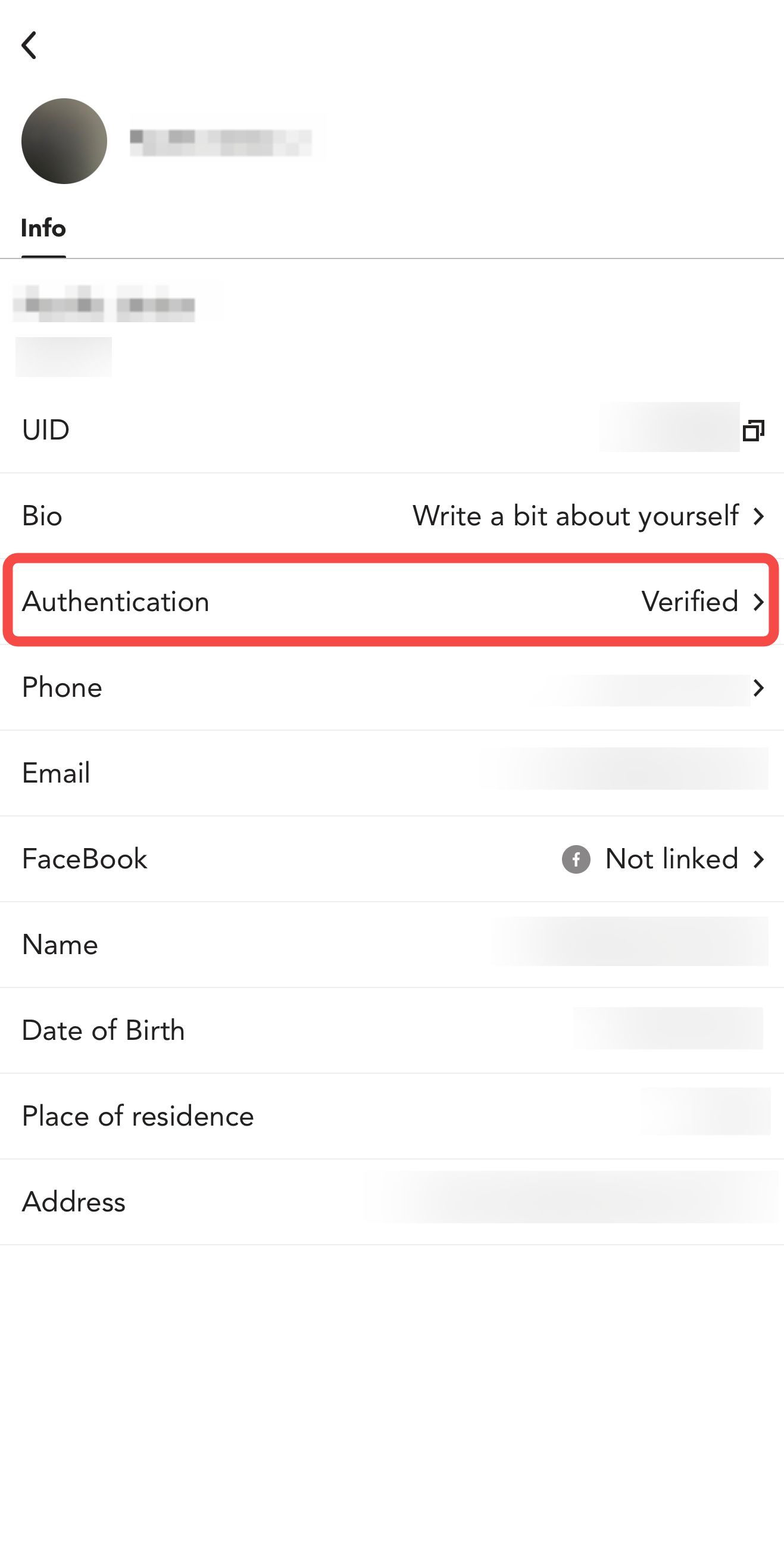Select the Date of Birth row
This screenshot has width=784, height=1558.
(392, 1030)
